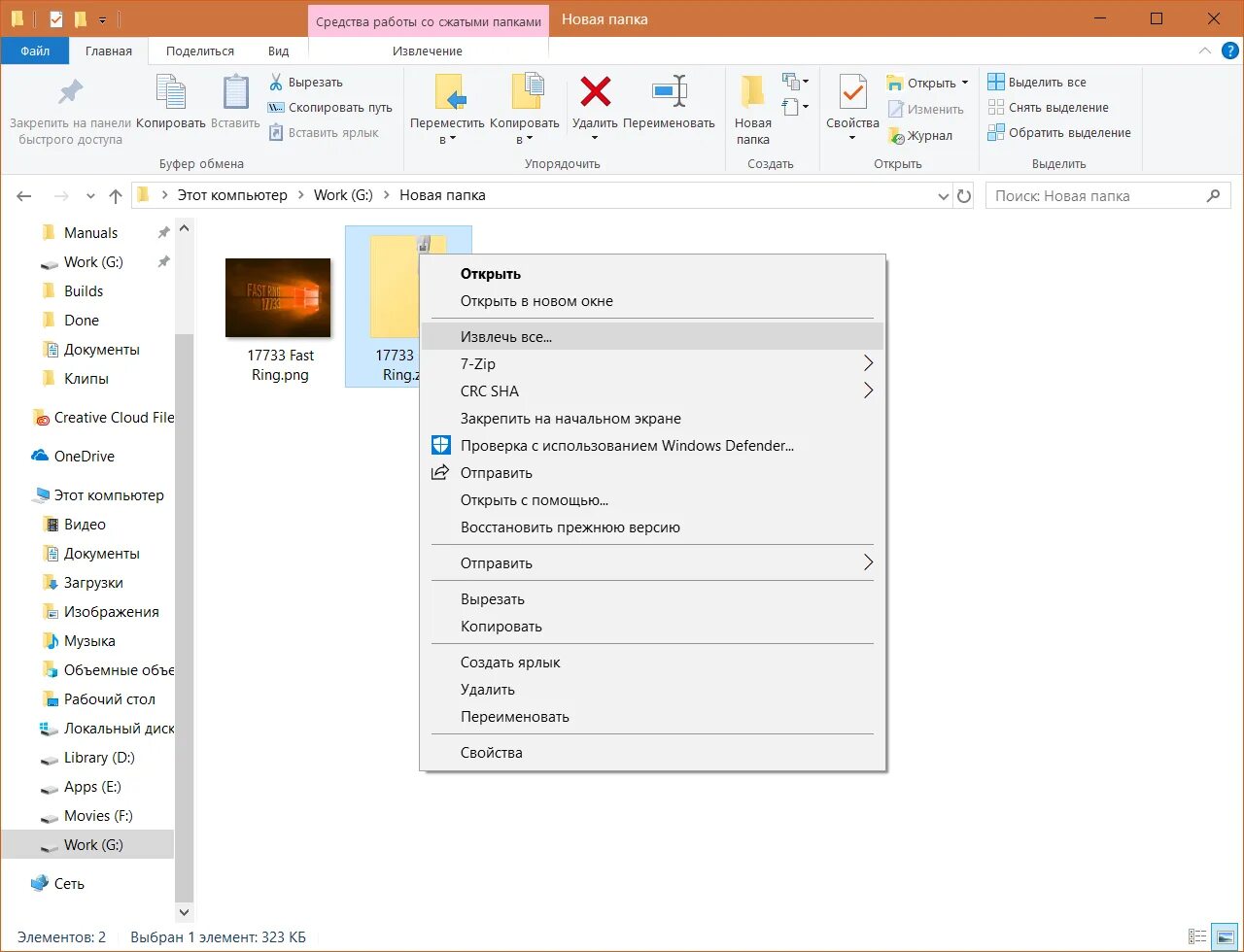This screenshot has width=1244, height=952.
Task: Click Этот компьютер in address breadcrumb
Action: pos(232,195)
